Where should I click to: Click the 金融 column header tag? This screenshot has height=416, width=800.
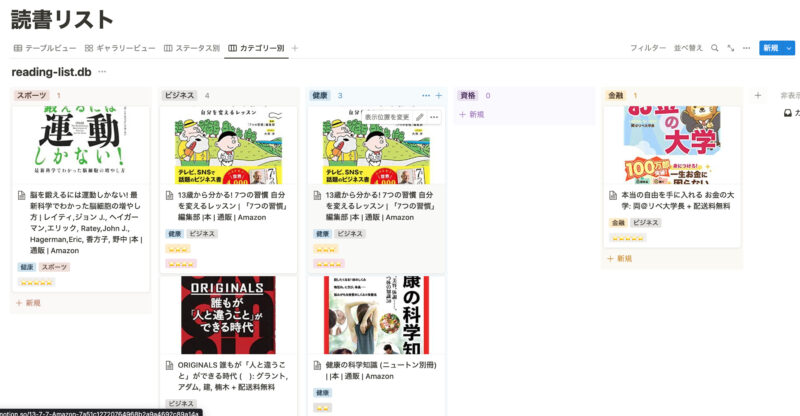click(x=616, y=95)
